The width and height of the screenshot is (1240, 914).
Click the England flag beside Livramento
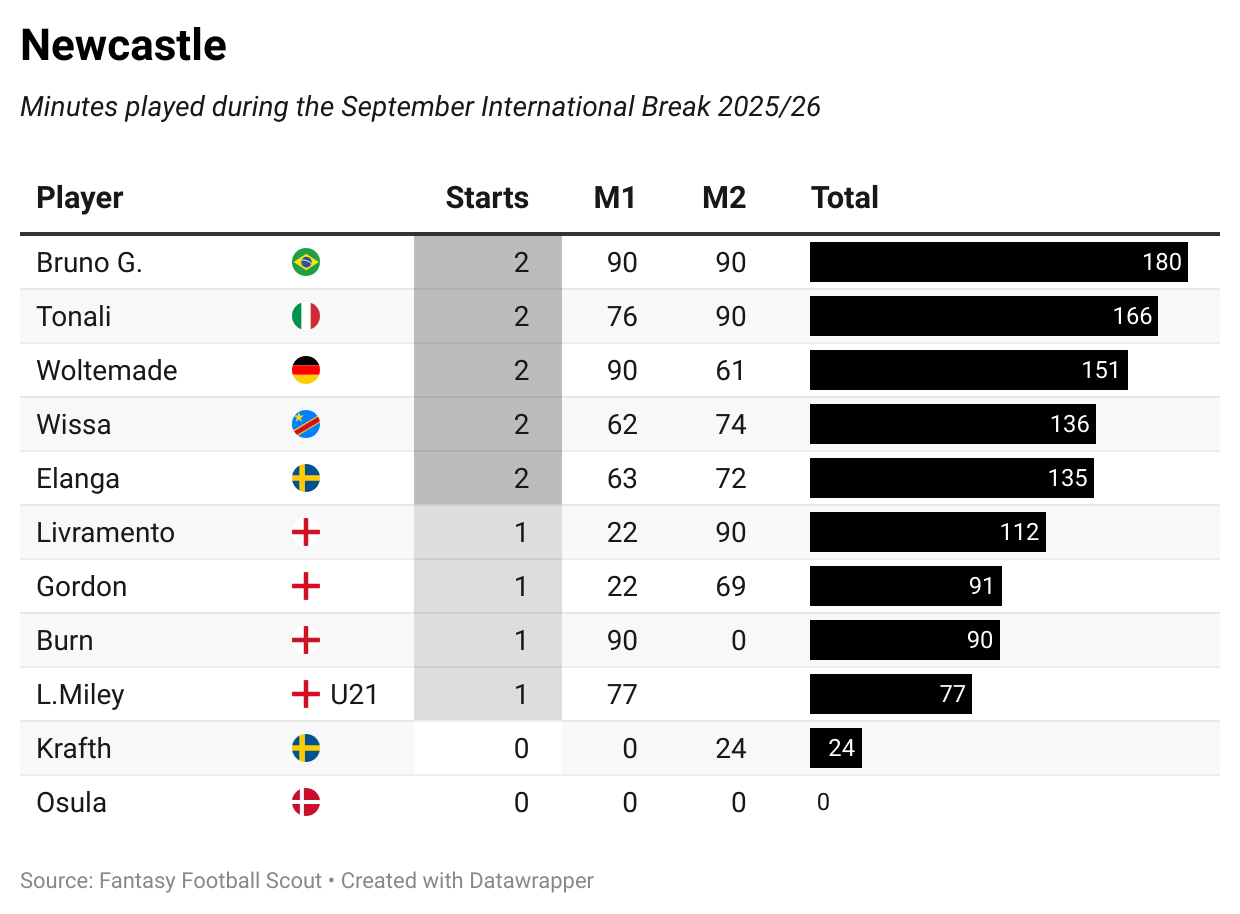[x=305, y=533]
